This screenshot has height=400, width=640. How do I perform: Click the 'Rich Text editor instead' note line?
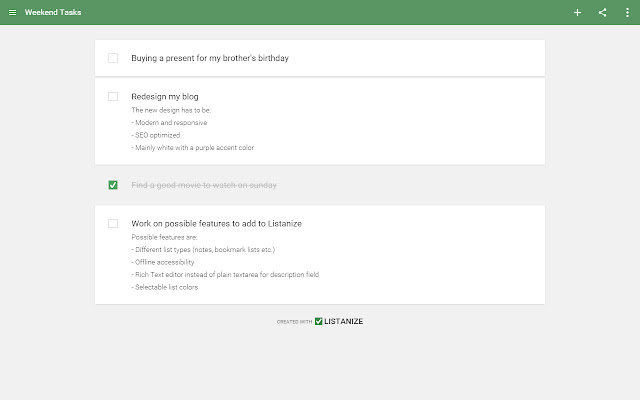tap(225, 275)
